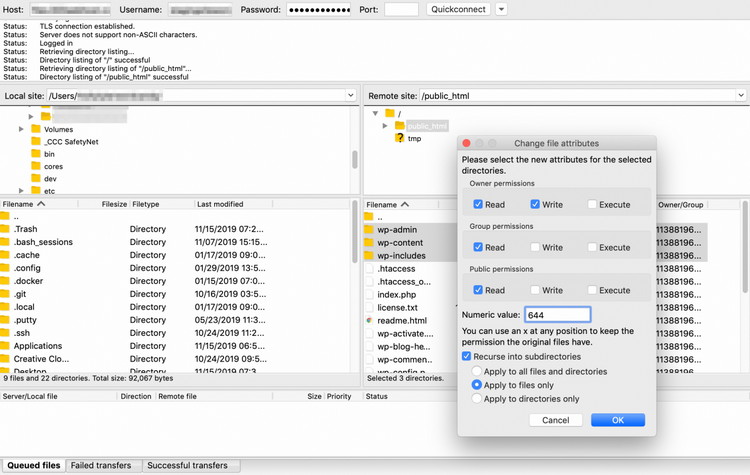Screen dimensions: 750x475
Task: Select the Applications folder icon
Action: [x=5, y=347]
